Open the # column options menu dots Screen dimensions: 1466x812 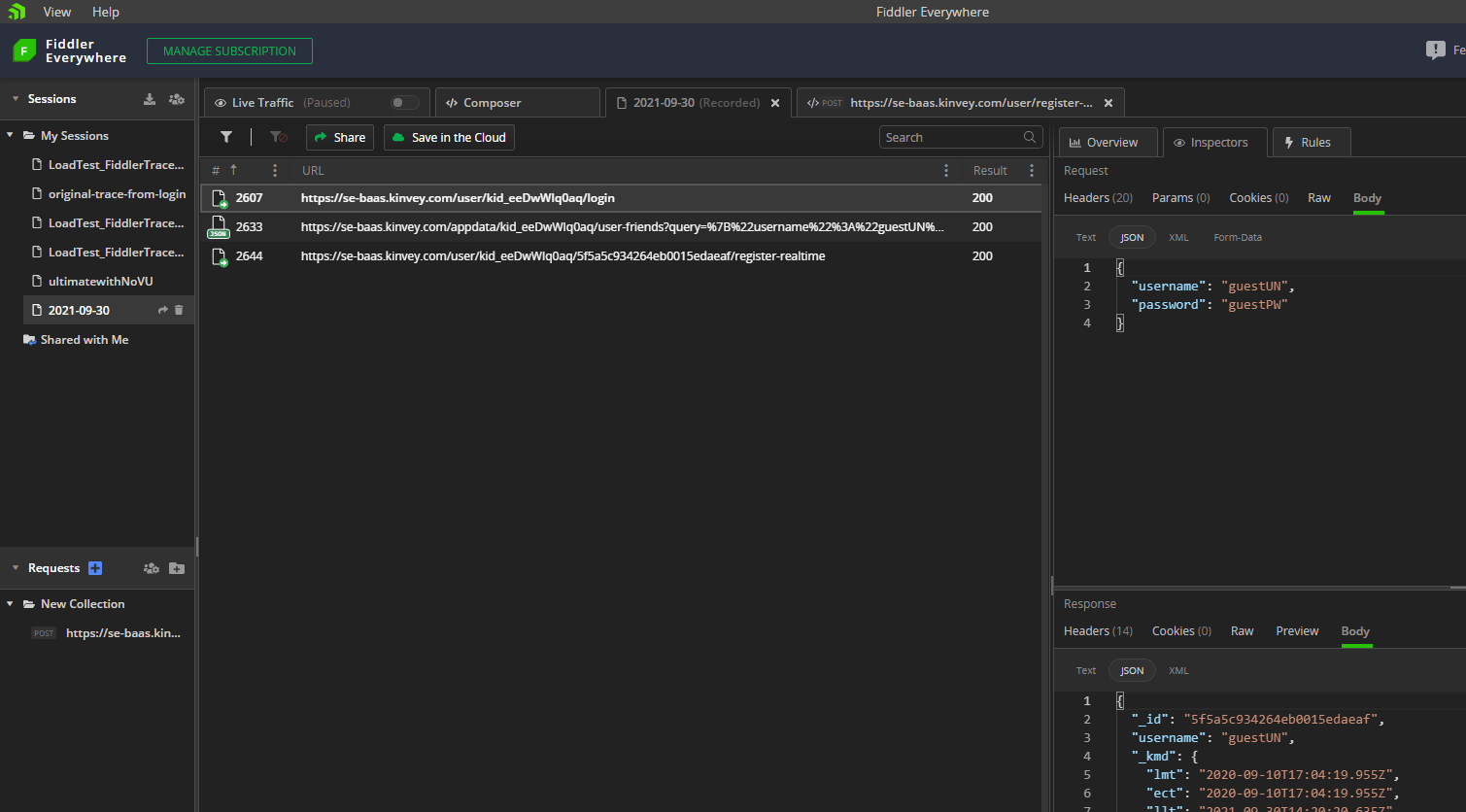tap(275, 170)
